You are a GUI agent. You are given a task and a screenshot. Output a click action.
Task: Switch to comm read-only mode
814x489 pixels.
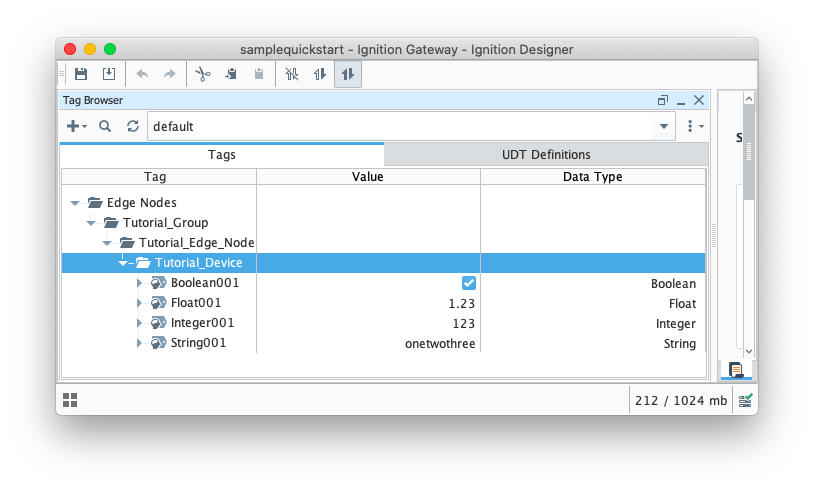[x=320, y=74]
